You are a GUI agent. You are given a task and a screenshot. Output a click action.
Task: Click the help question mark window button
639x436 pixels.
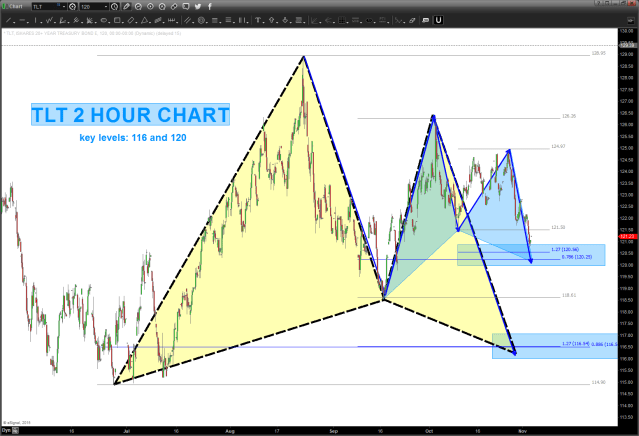(x=599, y=3)
